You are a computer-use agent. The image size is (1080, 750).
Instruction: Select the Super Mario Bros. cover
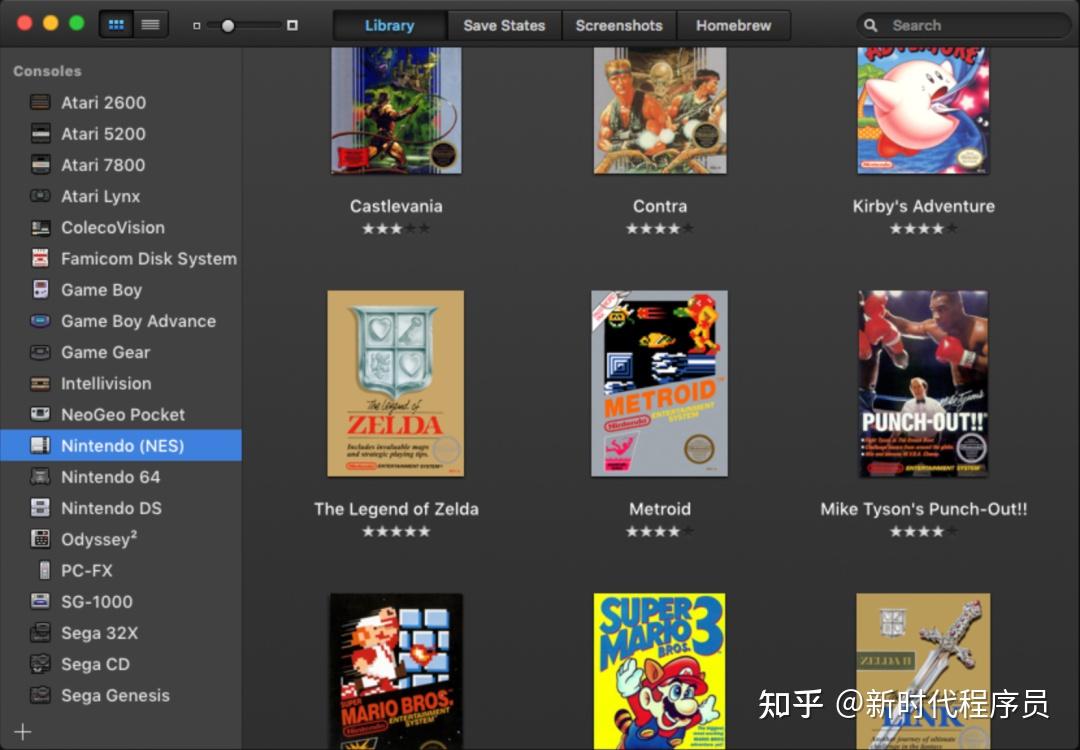[396, 671]
